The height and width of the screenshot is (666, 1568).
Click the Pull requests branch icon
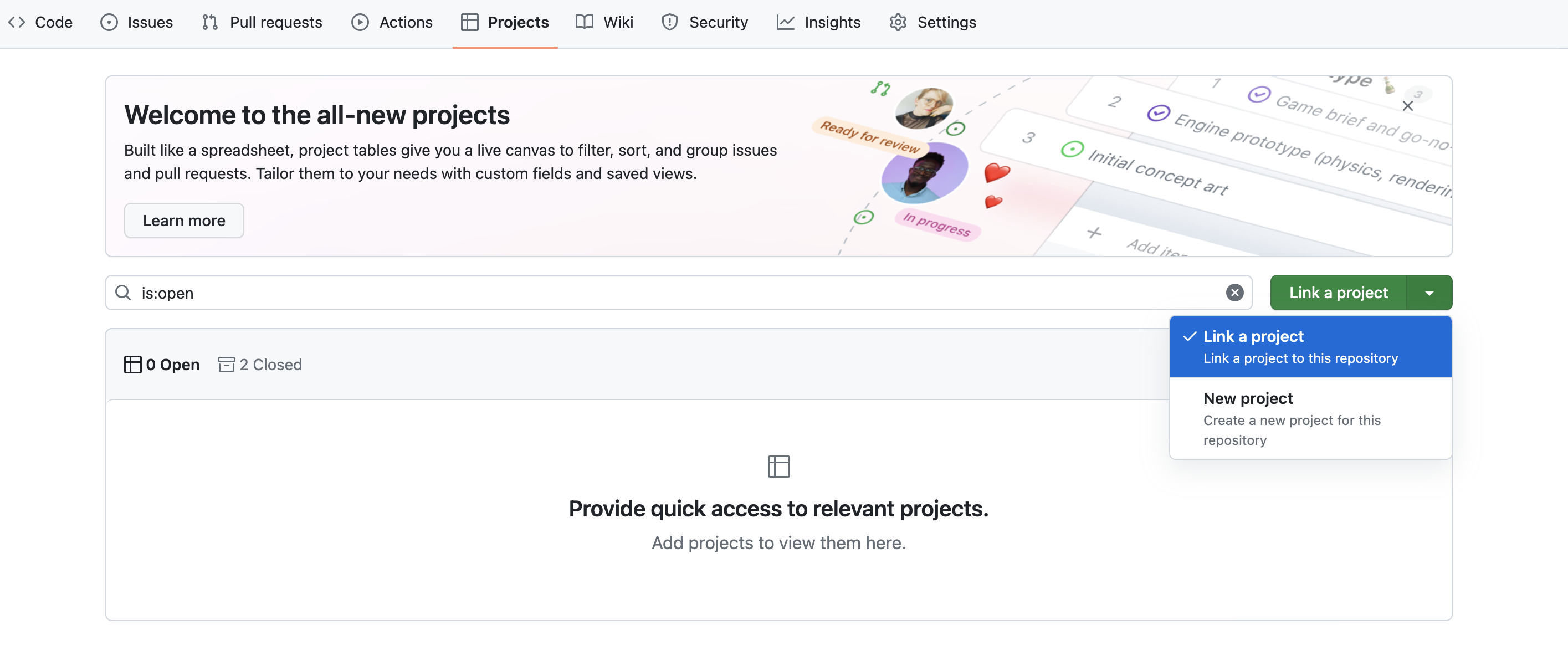click(209, 22)
